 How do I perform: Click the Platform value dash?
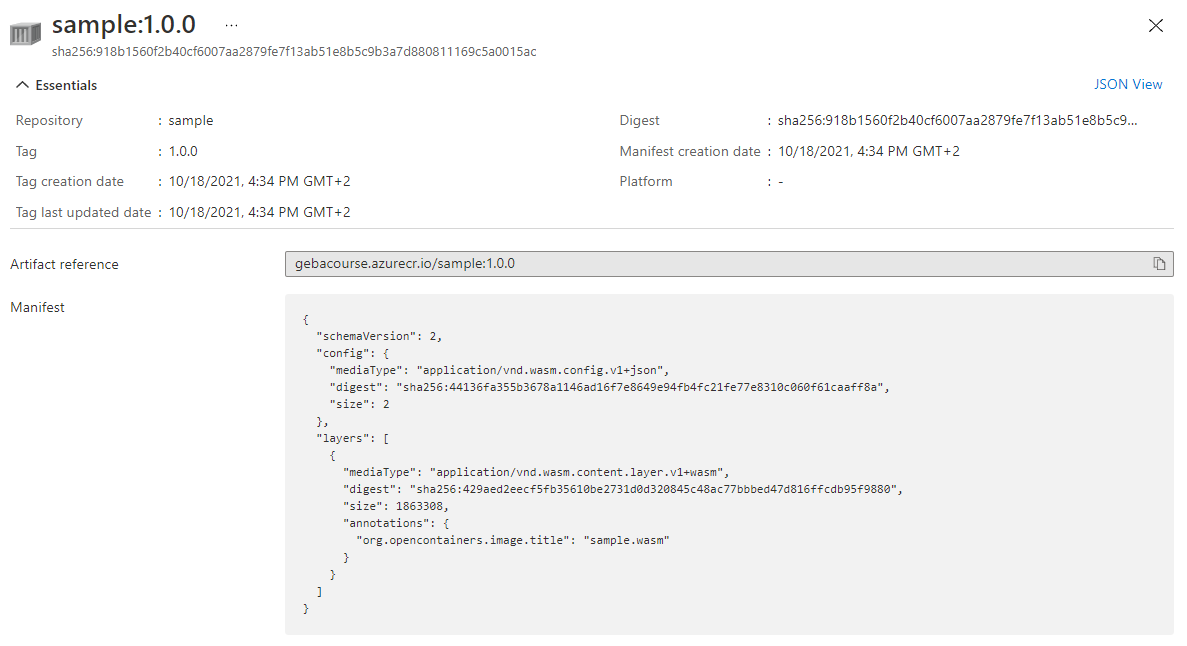coord(780,182)
